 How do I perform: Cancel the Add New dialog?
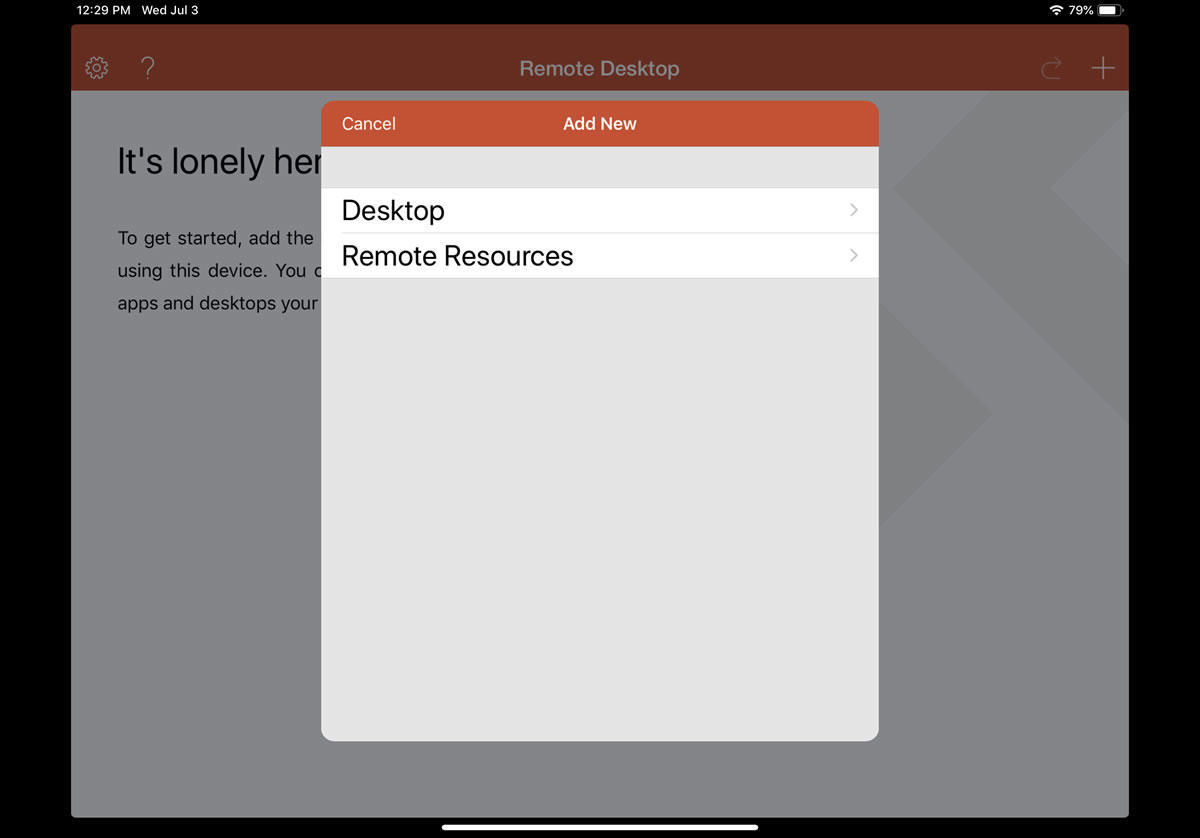368,123
